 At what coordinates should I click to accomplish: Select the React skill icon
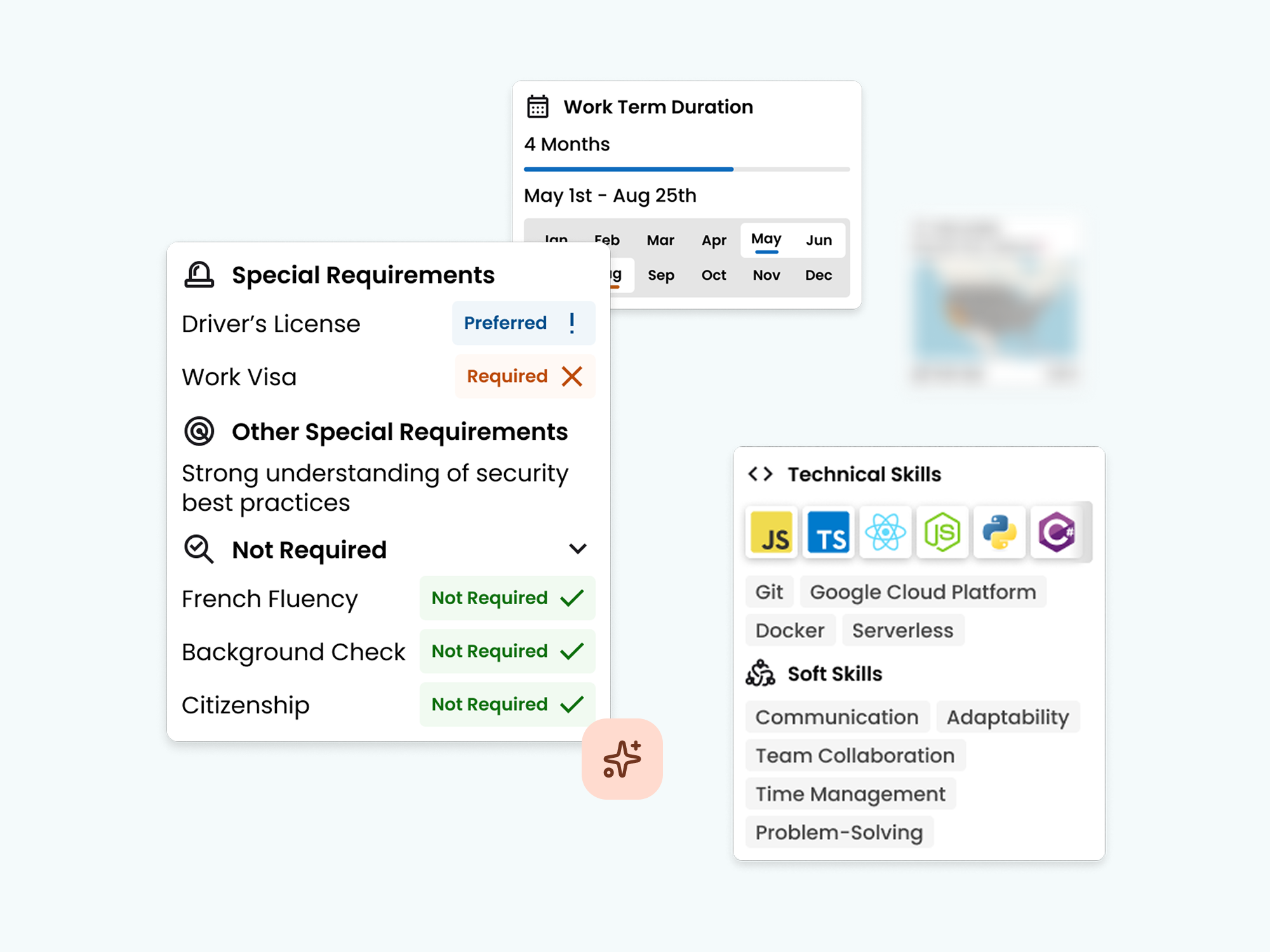885,532
